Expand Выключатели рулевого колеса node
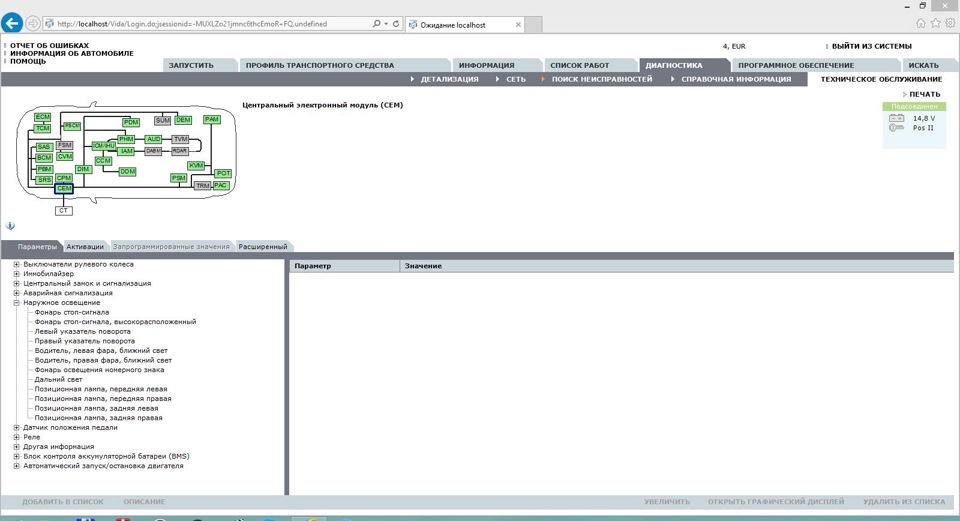 17,265
